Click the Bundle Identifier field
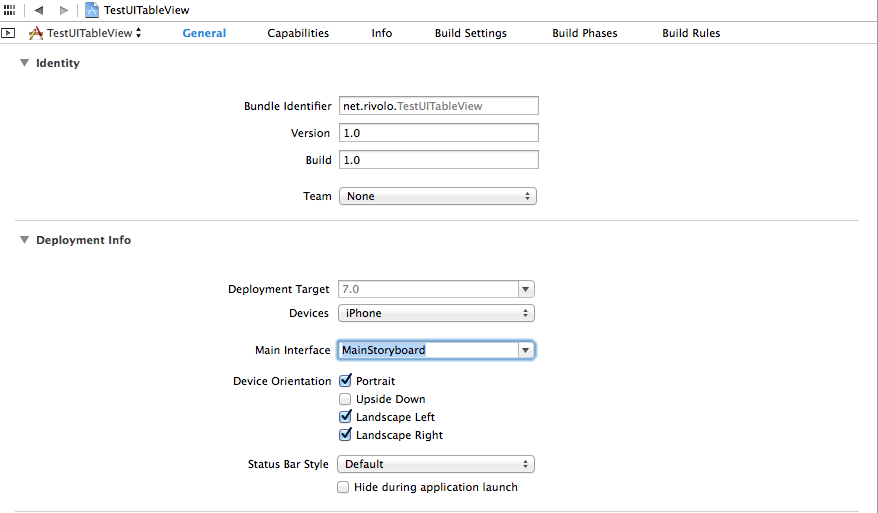The height and width of the screenshot is (513, 878). 438,106
